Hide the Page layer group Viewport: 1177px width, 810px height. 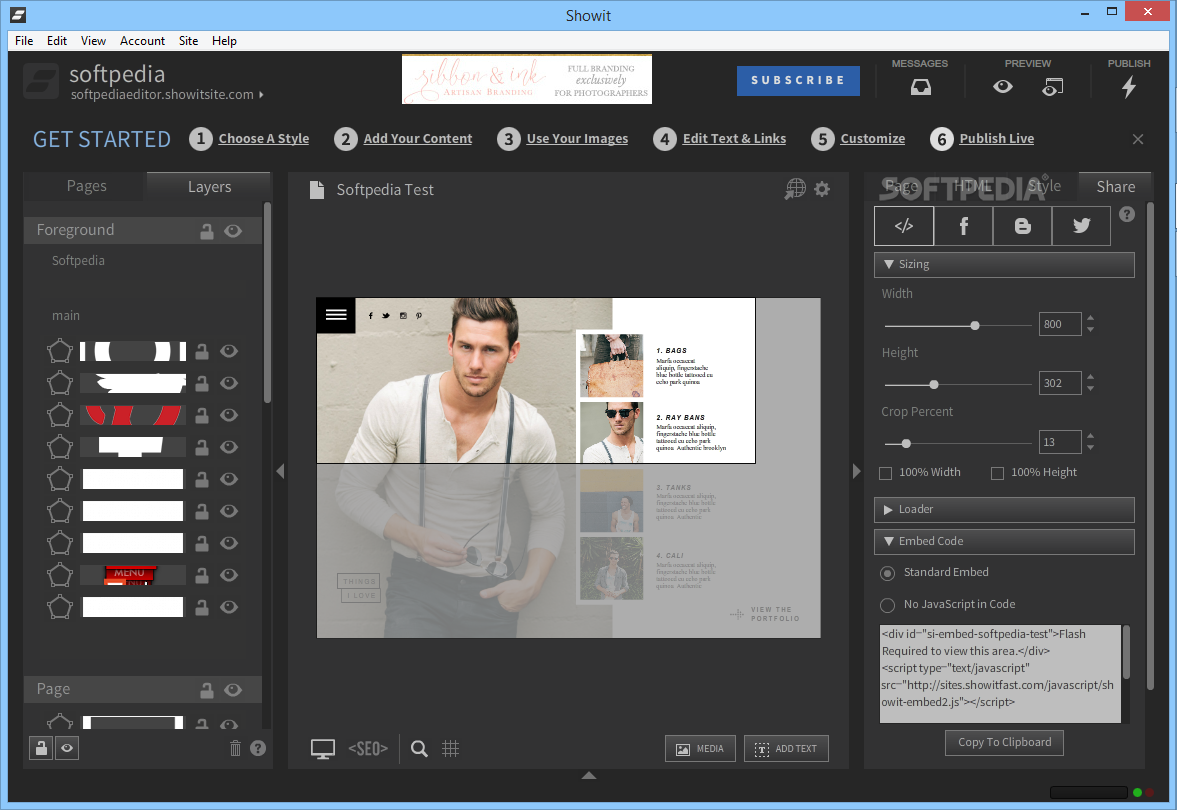[233, 689]
